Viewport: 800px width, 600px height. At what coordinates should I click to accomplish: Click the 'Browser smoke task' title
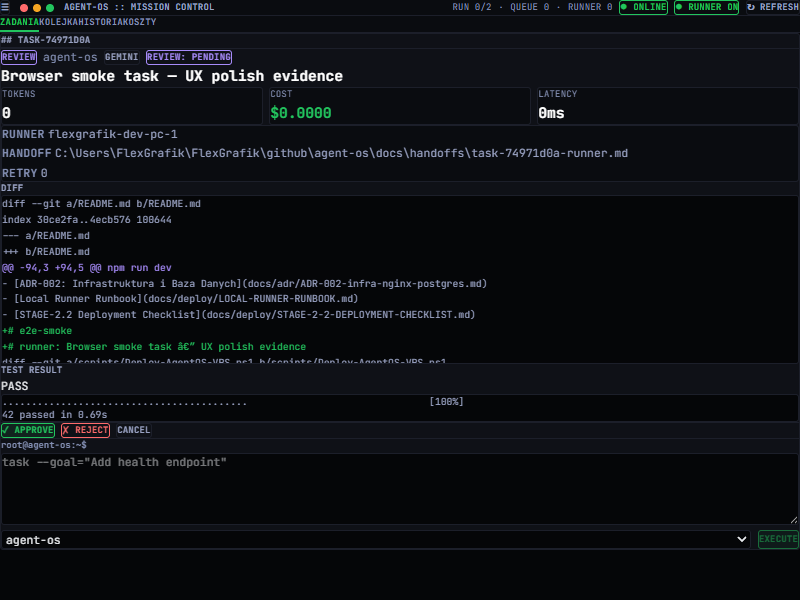172,76
